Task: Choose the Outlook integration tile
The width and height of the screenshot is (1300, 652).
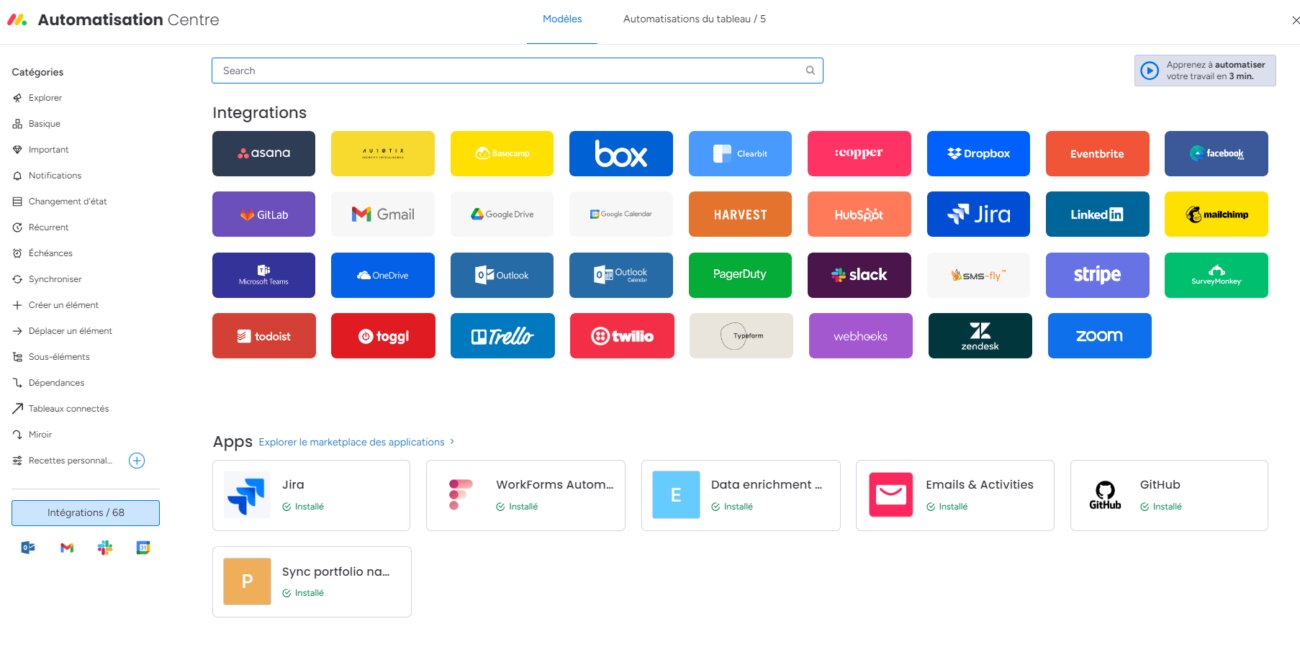Action: click(x=502, y=275)
